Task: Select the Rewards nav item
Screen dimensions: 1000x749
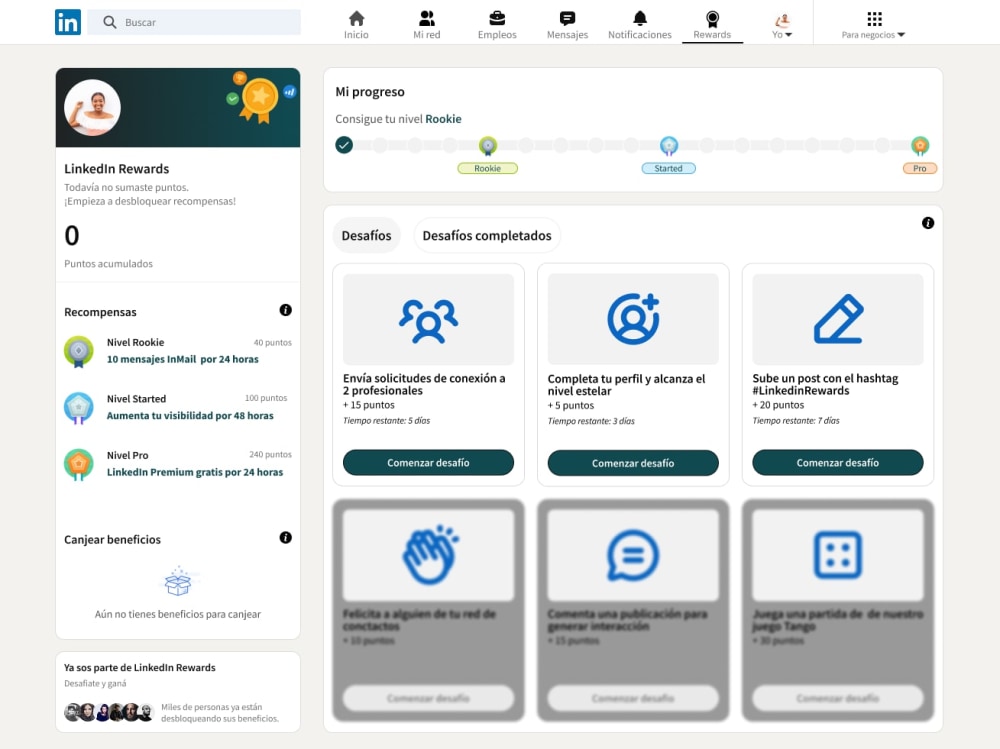Action: click(x=712, y=25)
